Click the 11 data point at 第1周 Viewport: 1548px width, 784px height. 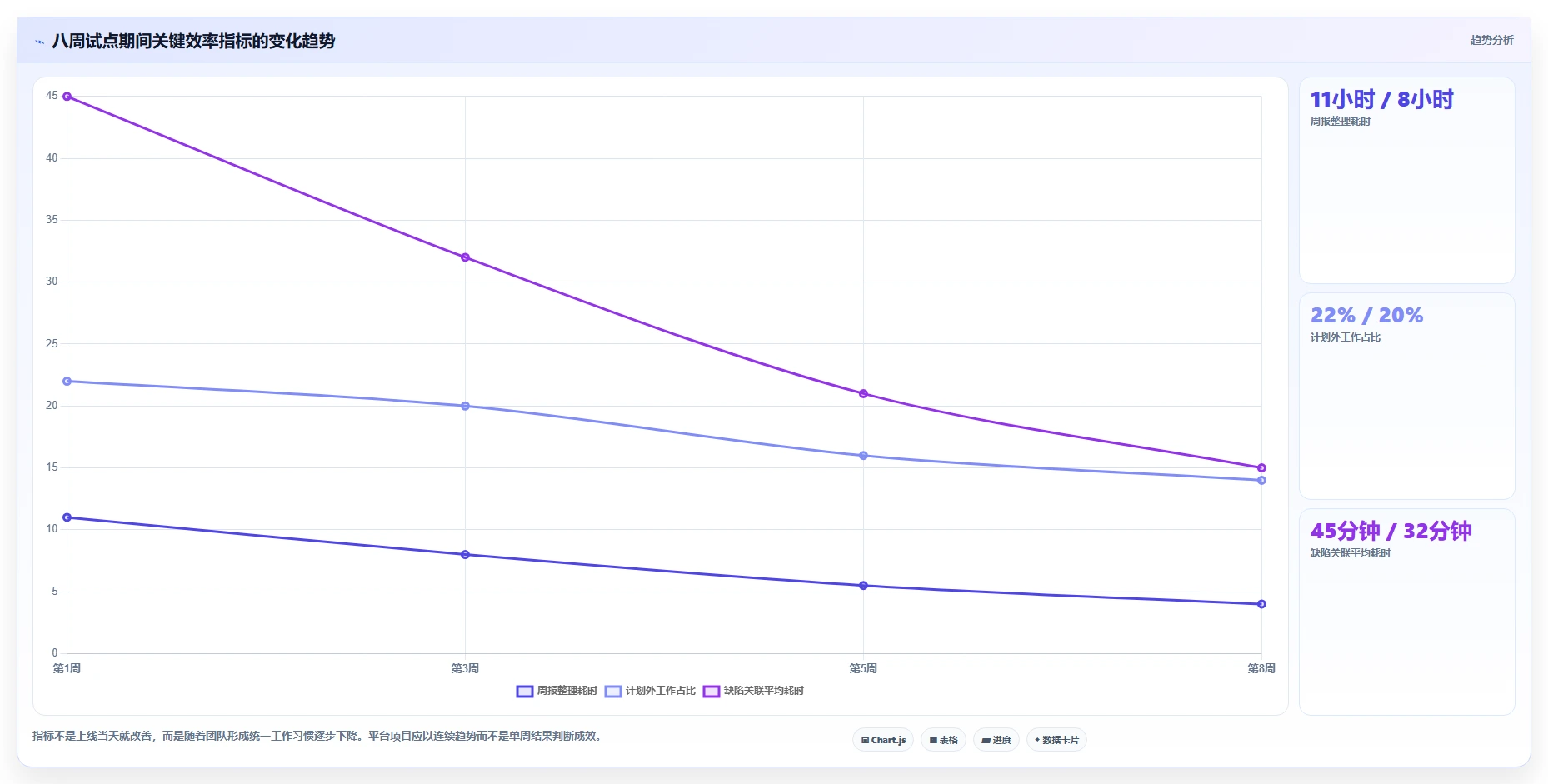tap(67, 517)
